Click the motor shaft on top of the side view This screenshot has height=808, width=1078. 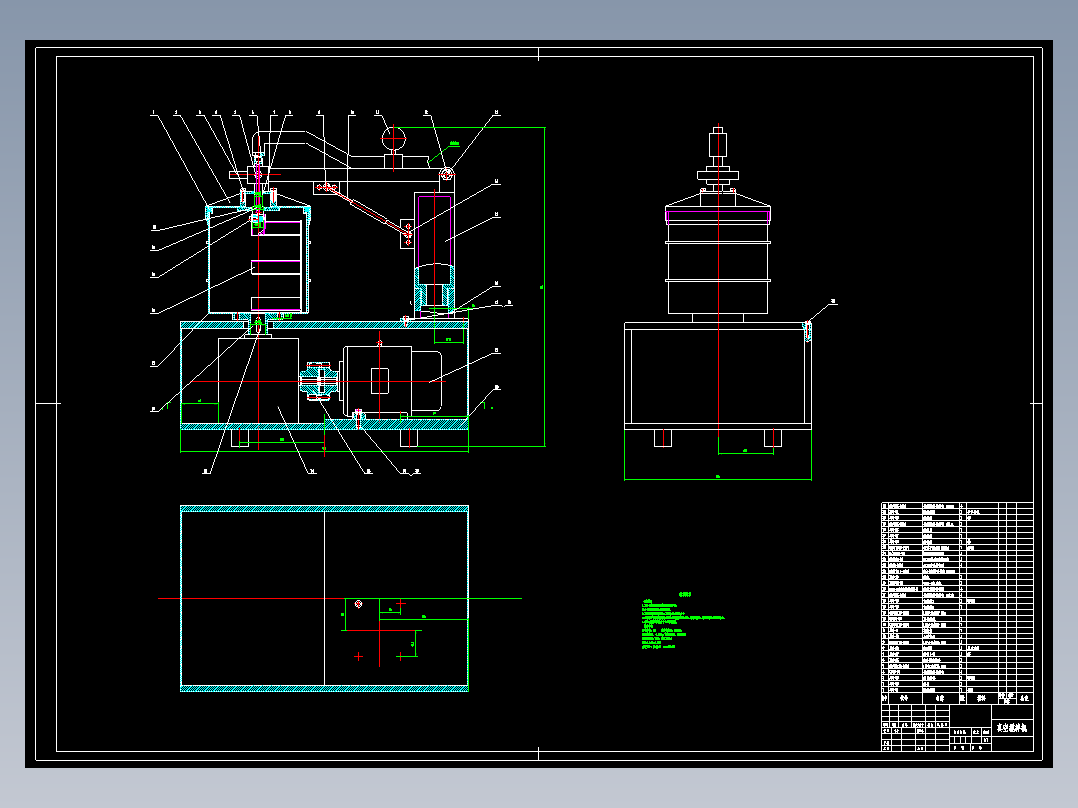tap(718, 146)
